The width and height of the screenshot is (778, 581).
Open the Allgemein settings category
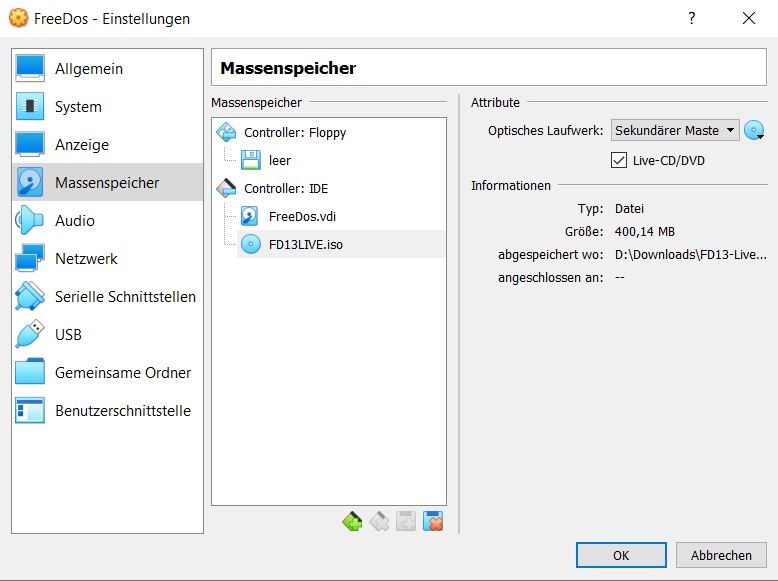107,68
